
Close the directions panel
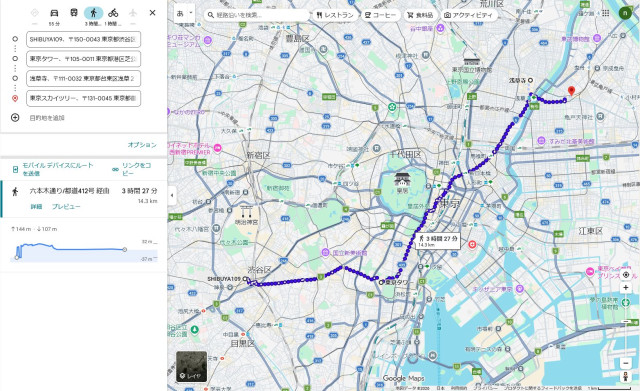(x=152, y=13)
